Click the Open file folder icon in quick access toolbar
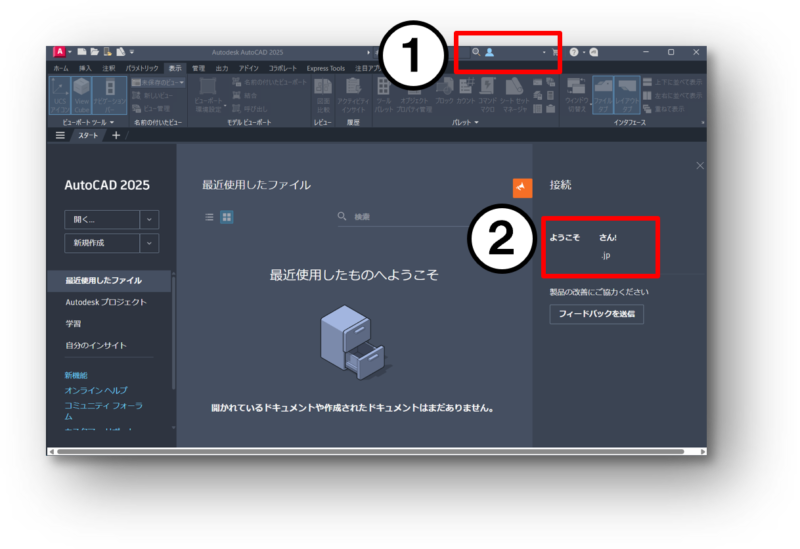This screenshot has width=800, height=549. click(94, 52)
